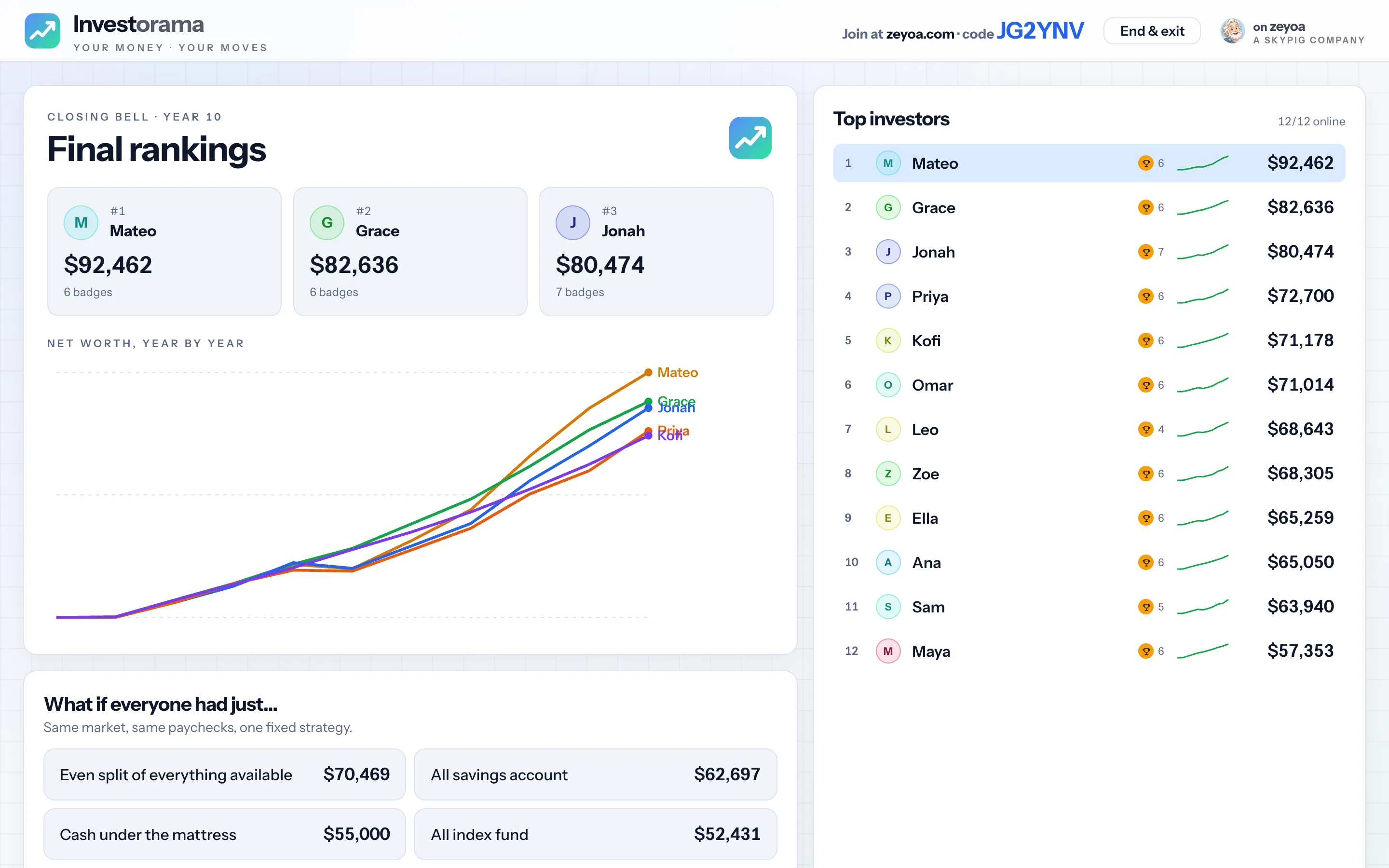This screenshot has width=1389, height=868.
Task: Click Grace's sparkline chart in leaderboard
Action: click(x=1202, y=207)
